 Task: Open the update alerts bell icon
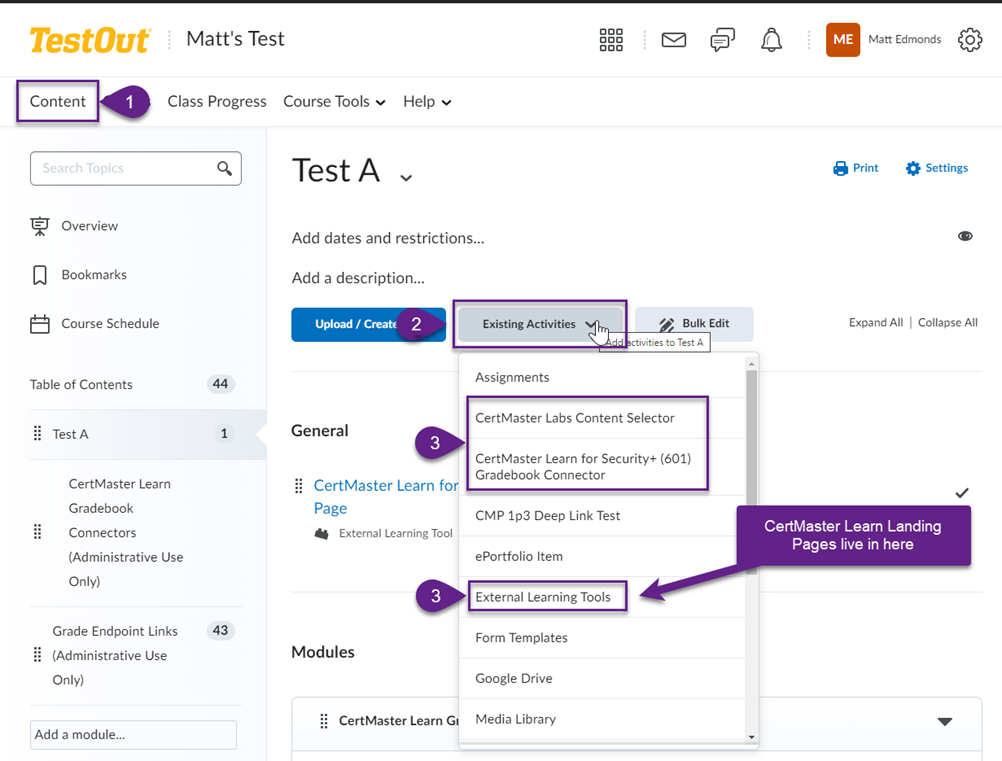click(771, 40)
